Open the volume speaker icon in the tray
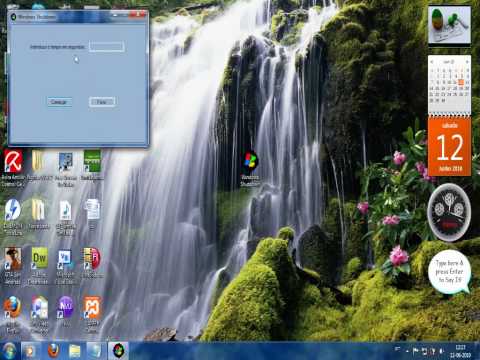 pos(441,351)
